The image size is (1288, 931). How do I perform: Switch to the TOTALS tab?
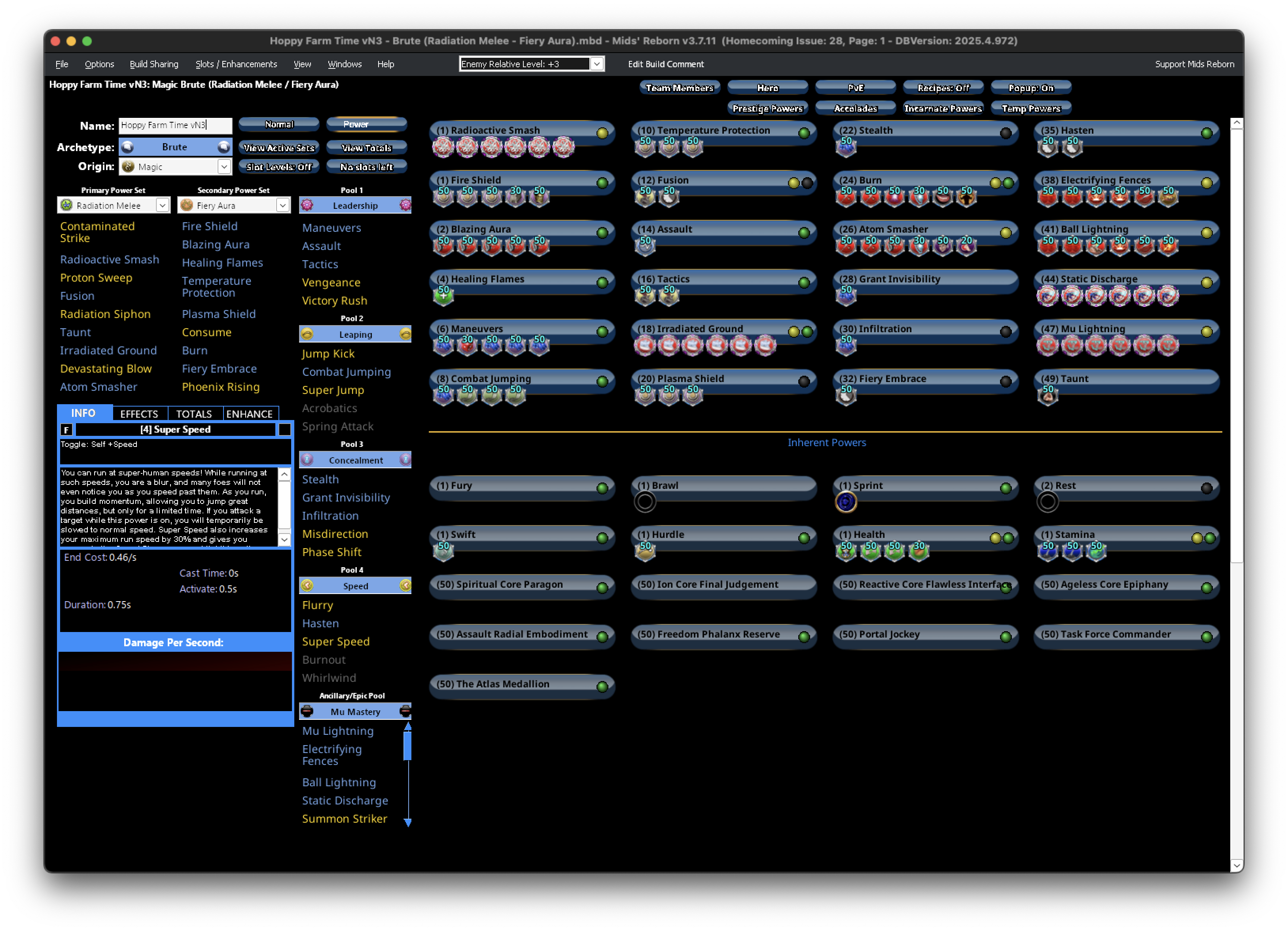194,414
